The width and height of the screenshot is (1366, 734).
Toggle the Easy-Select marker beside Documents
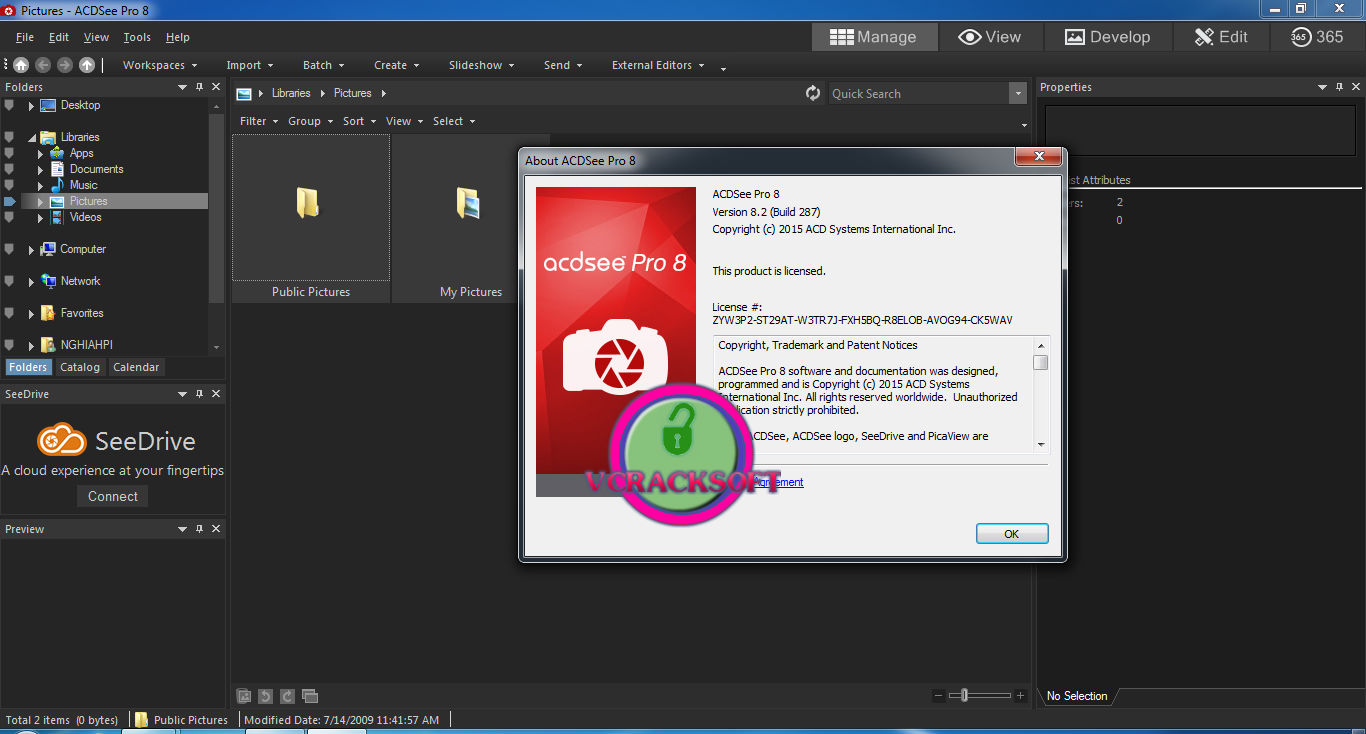(x=9, y=169)
